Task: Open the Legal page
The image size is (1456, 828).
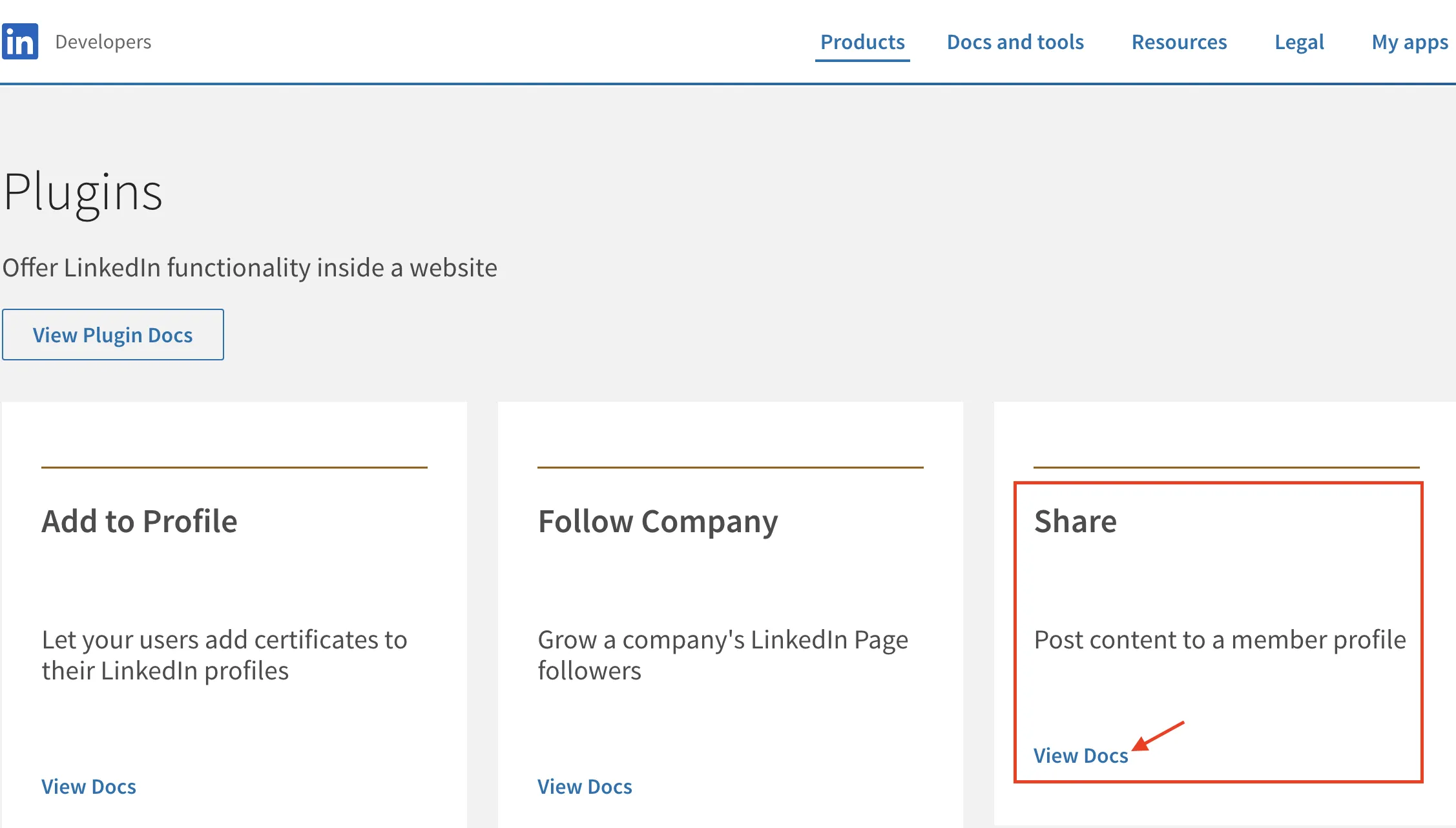Action: [x=1298, y=42]
